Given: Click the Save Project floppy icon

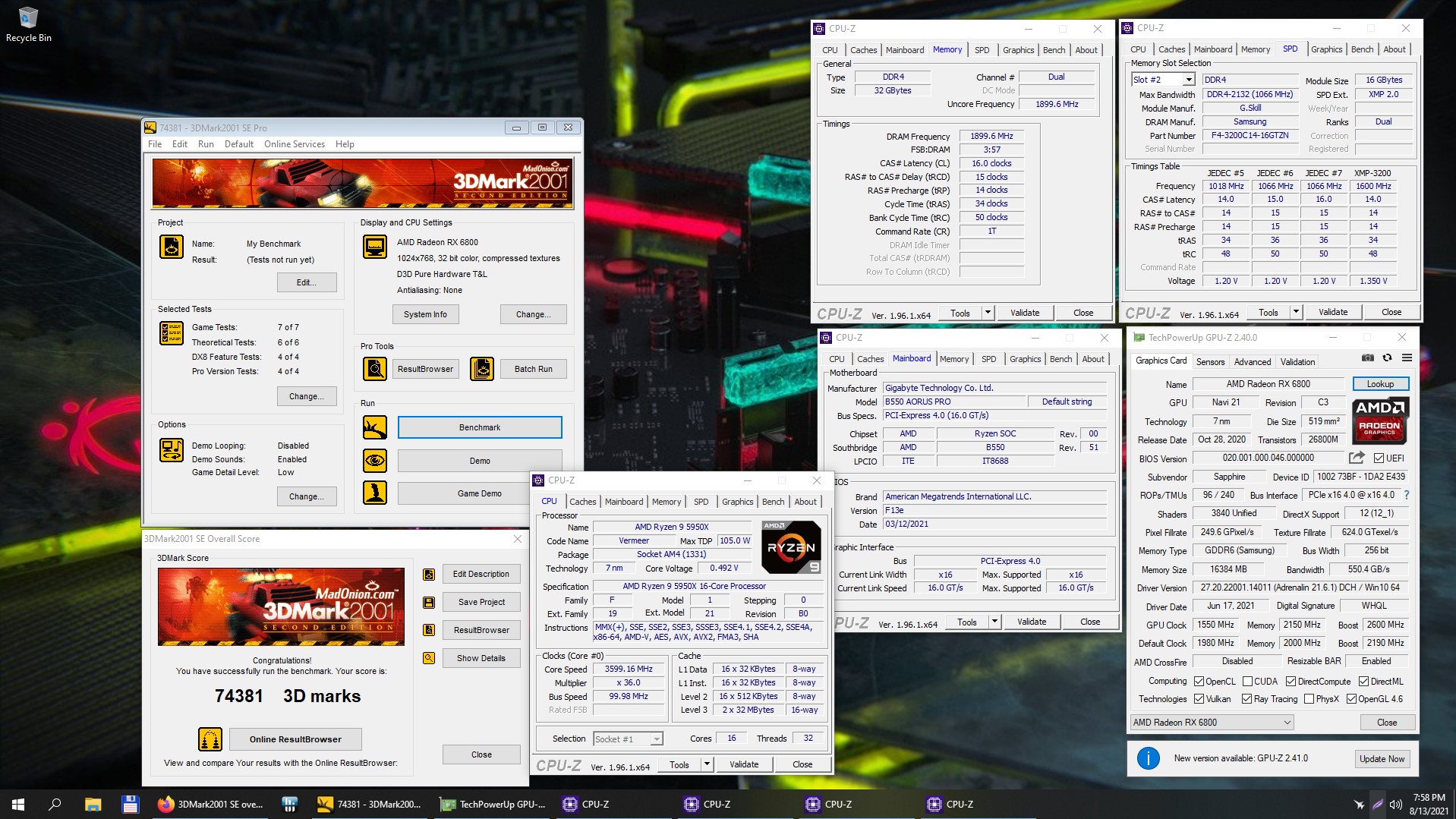Looking at the screenshot, I should point(429,603).
